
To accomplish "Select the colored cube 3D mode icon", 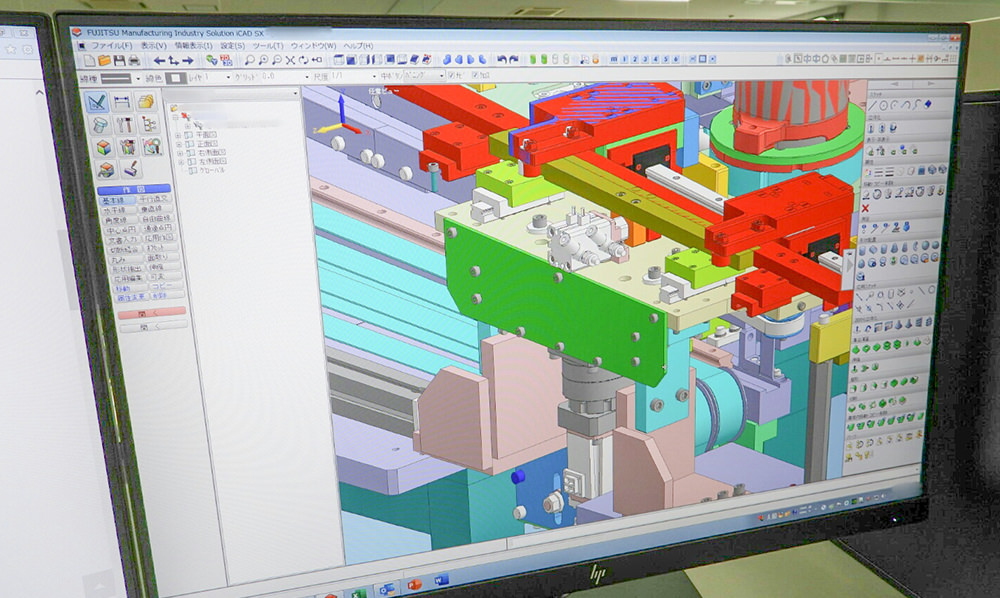I will tap(103, 147).
